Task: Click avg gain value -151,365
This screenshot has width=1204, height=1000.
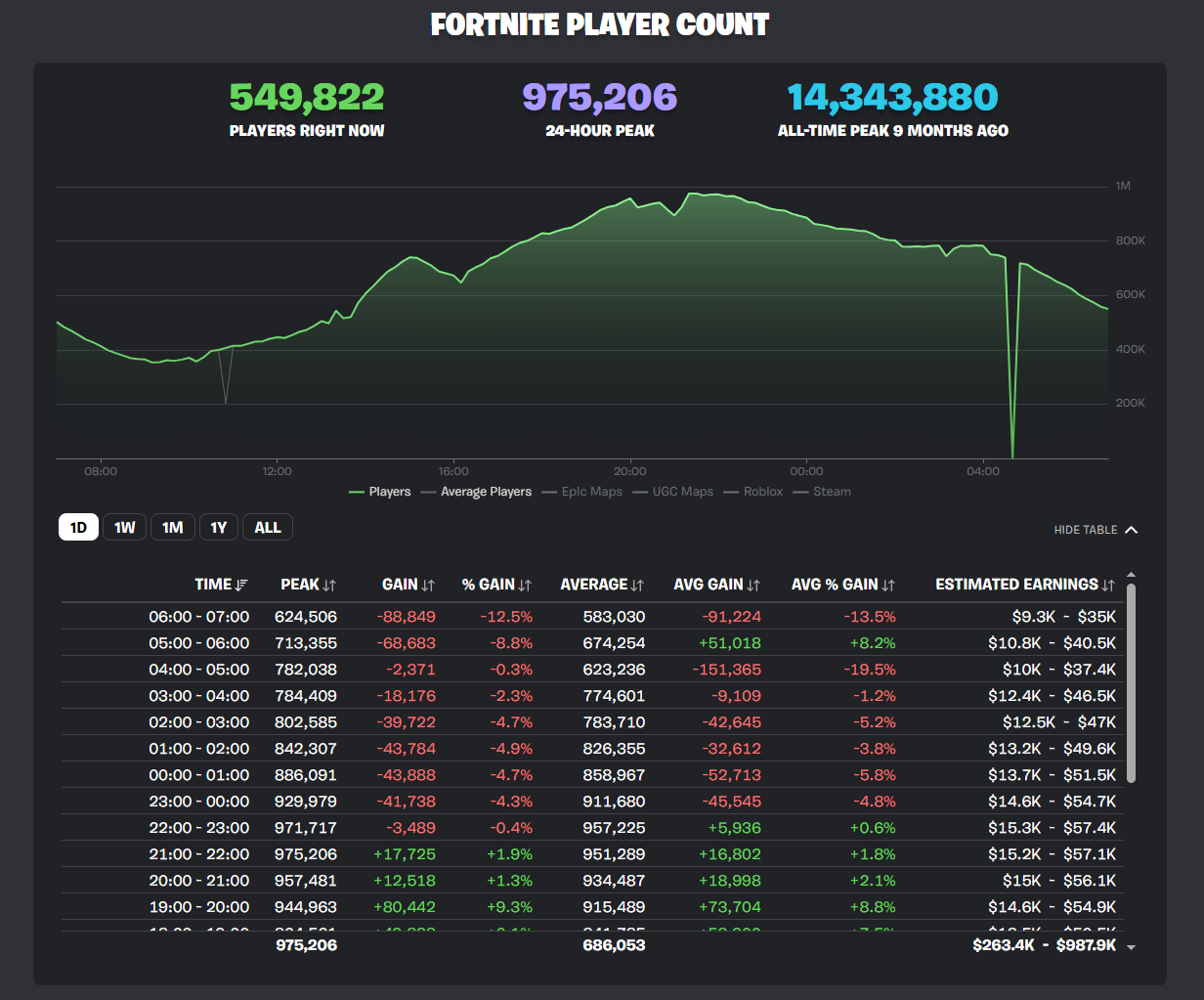Action: tap(726, 670)
